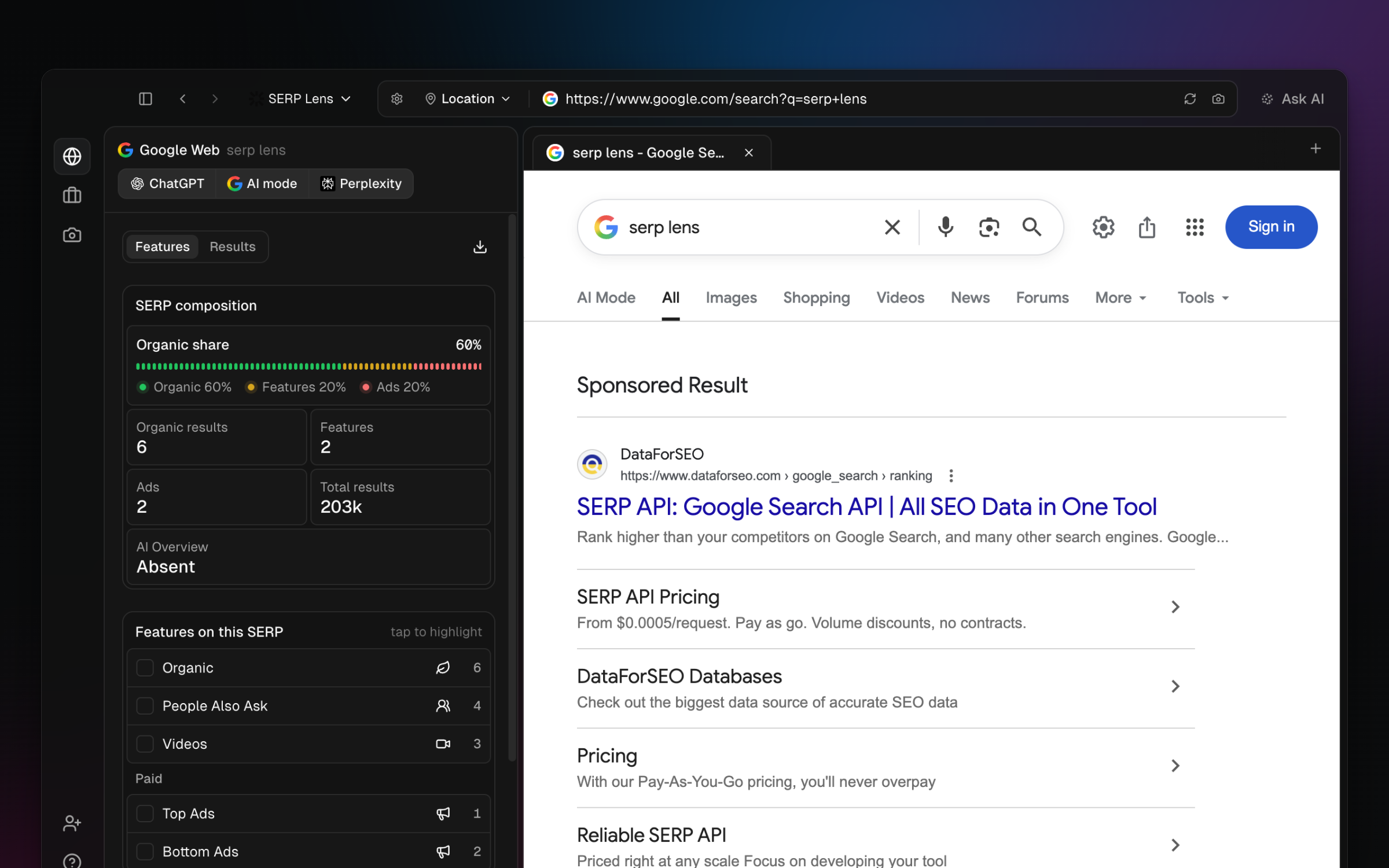Viewport: 1389px width, 868px height.
Task: Click the red Ads 20% legend dot
Action: click(x=366, y=387)
